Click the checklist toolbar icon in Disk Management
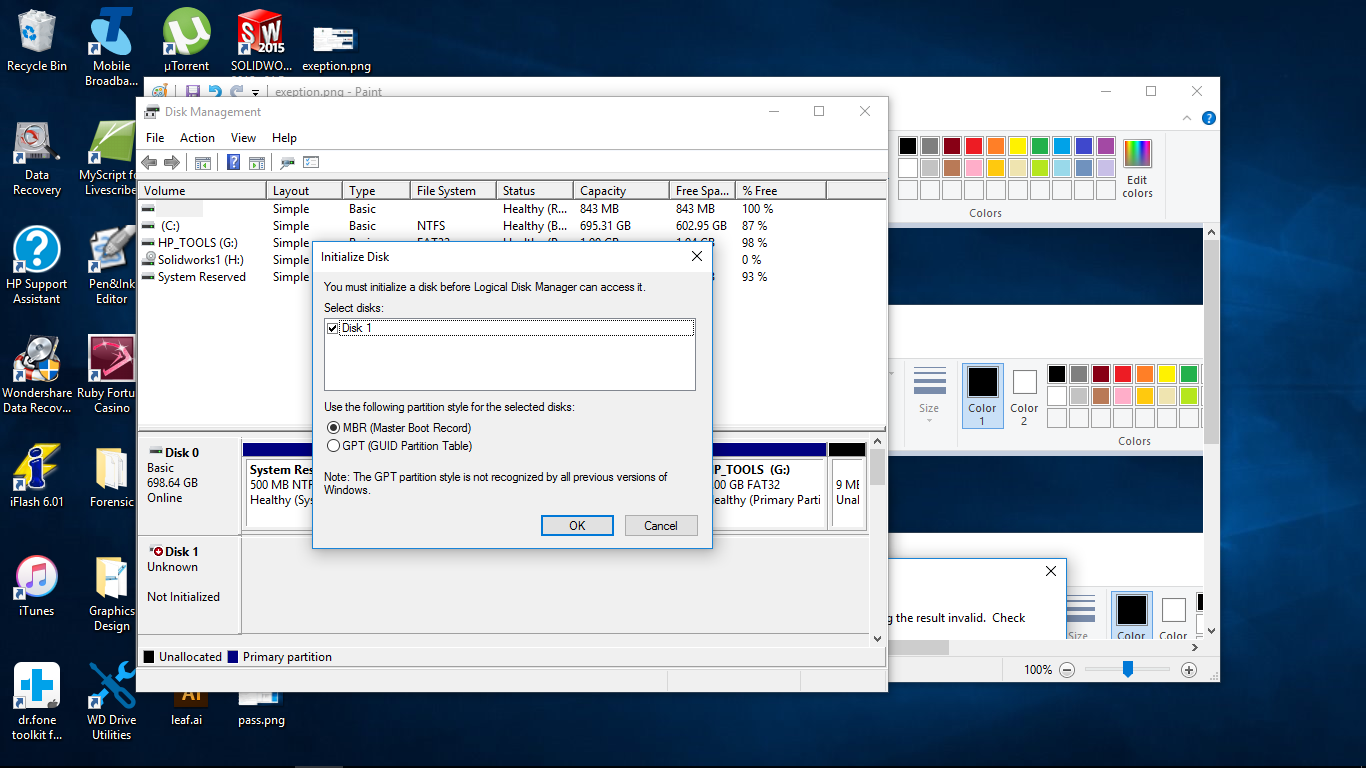Screen dimensions: 1366x768 (311, 163)
